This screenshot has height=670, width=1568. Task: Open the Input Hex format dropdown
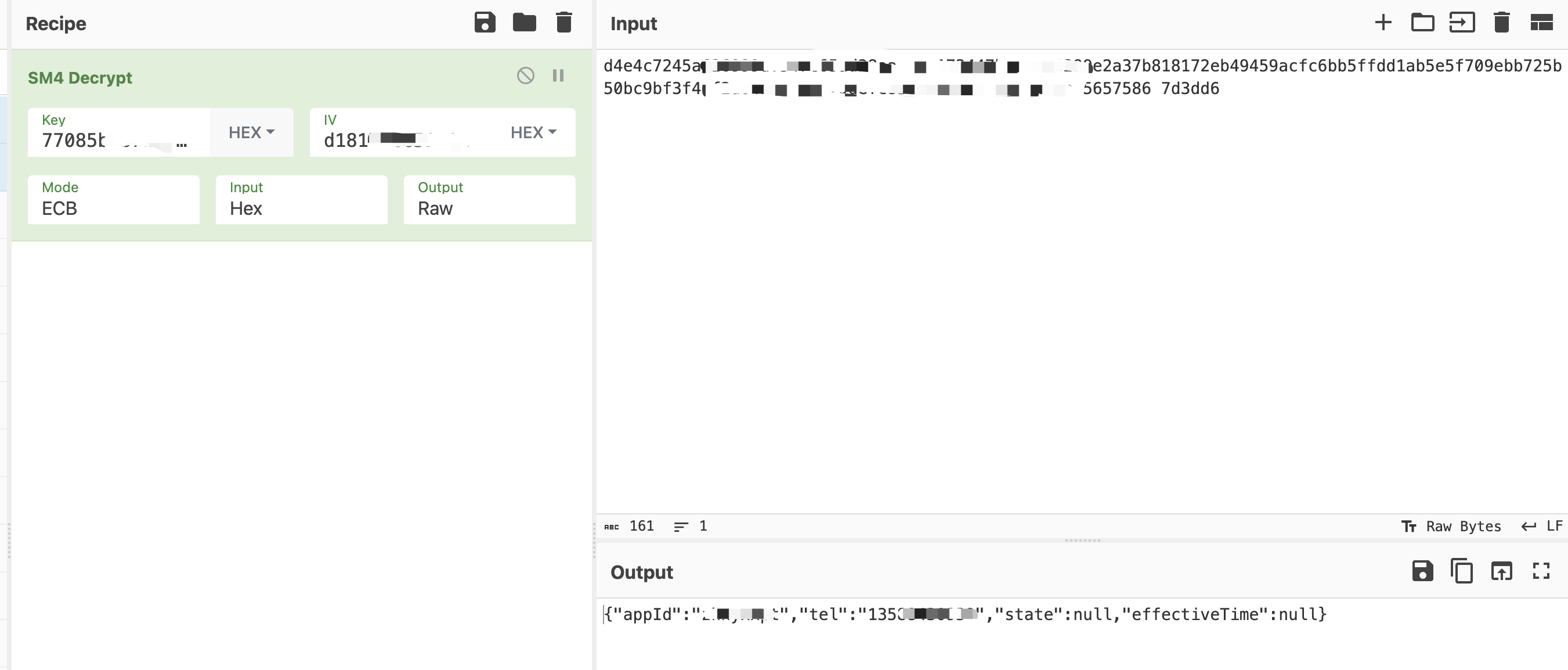point(301,200)
